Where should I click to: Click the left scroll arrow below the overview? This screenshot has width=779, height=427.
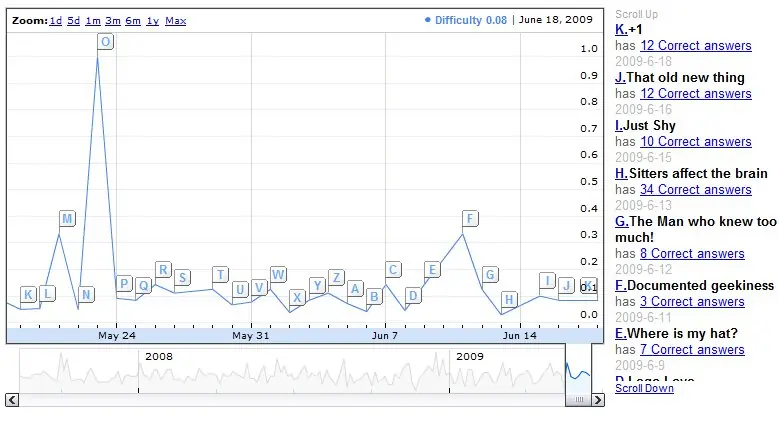click(x=13, y=400)
